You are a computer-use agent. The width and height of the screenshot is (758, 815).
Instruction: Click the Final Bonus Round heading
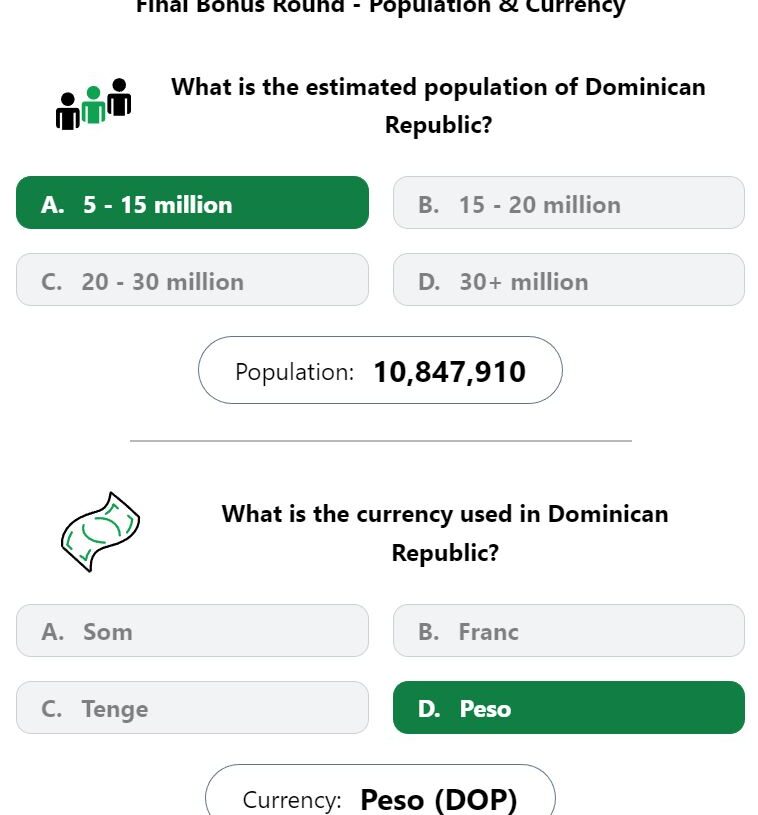coord(380,7)
